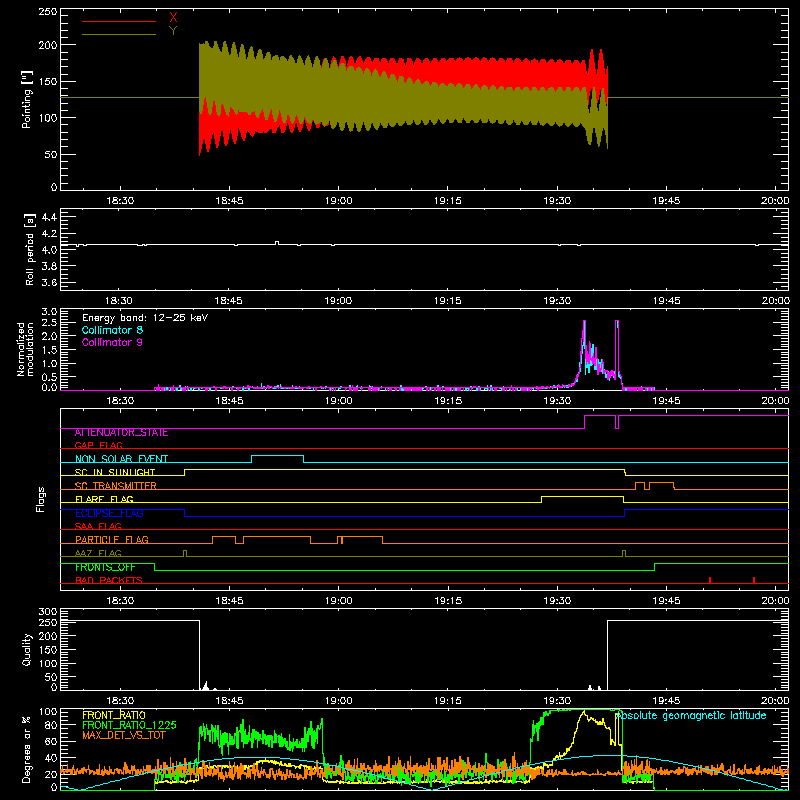The image size is (800, 800).
Task: Click the first red BAD_PACKETS spike
Action: coord(710,580)
